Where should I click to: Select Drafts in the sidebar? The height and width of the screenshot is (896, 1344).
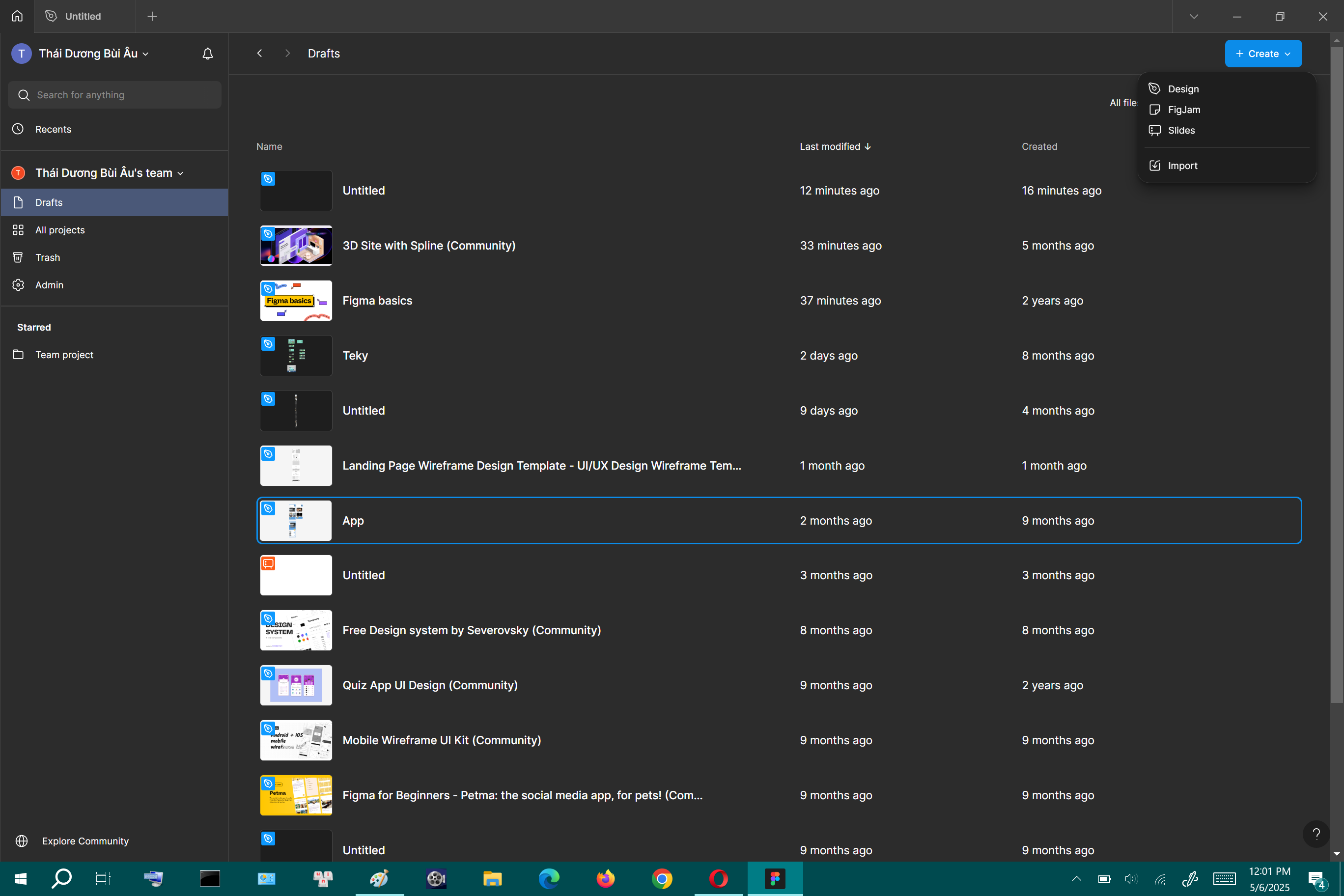point(114,202)
